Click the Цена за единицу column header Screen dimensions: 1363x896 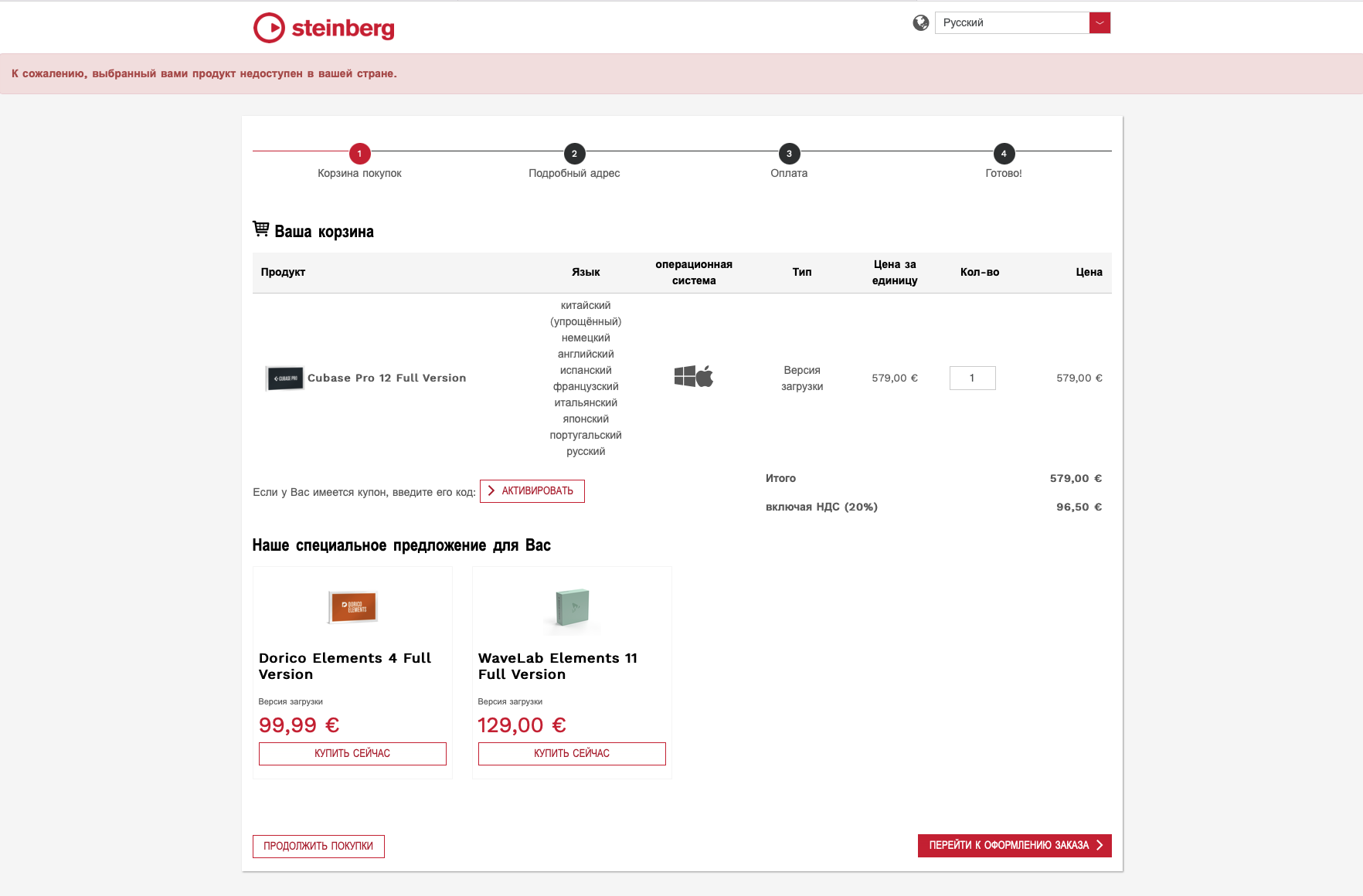[895, 273]
